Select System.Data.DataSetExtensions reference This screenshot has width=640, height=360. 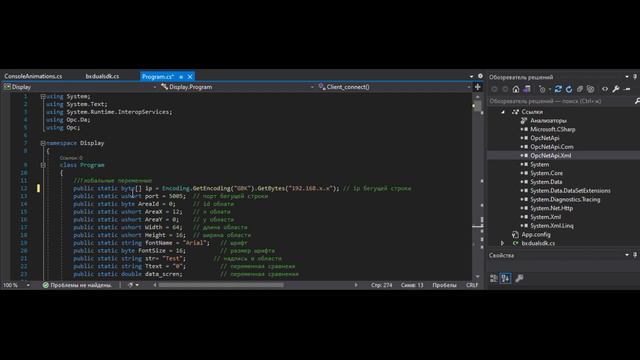(x=570, y=191)
